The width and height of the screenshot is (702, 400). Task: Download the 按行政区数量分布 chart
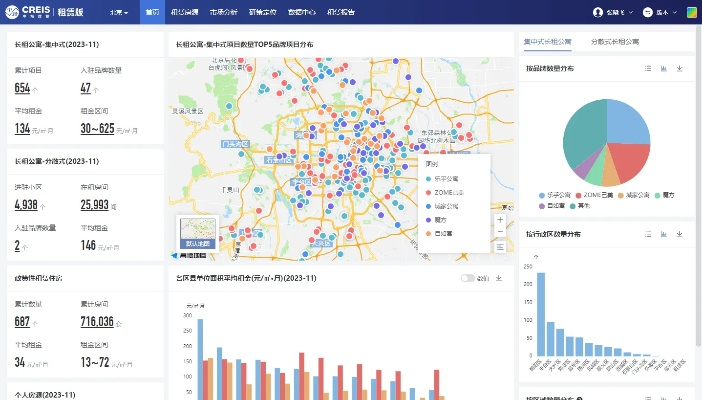point(679,234)
